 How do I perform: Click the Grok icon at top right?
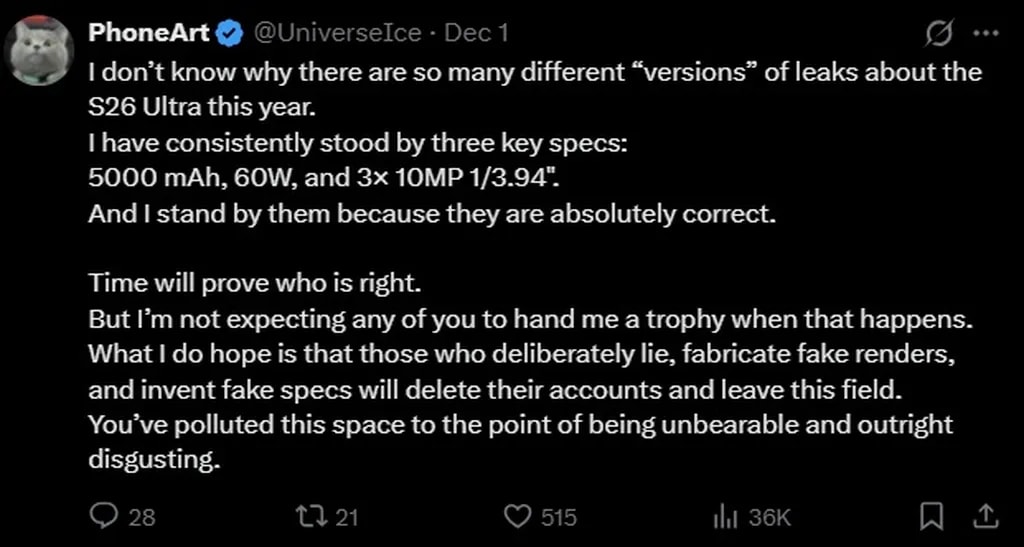tap(938, 34)
